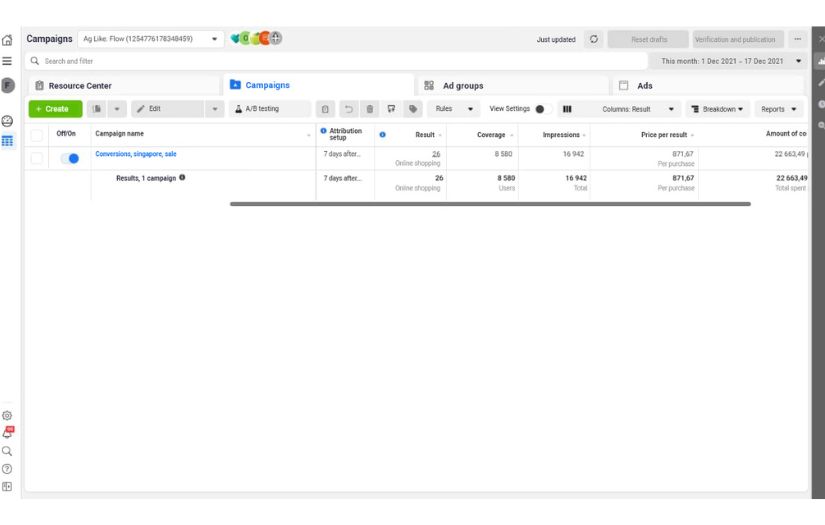Open the notifications bell icon
The image size is (825, 525).
pos(8,433)
